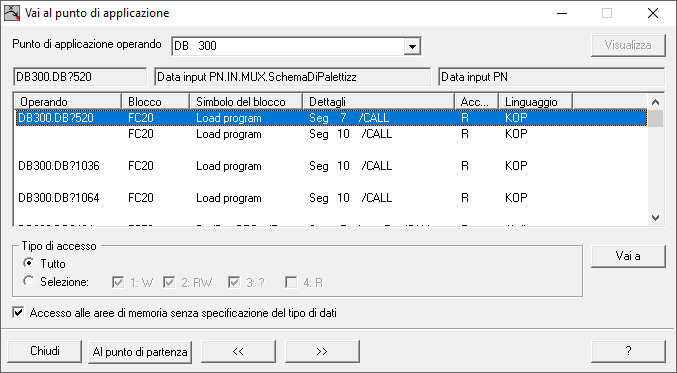
Task: Click Load program cell in DB300.DB?1036 row
Action: pyautogui.click(x=229, y=166)
